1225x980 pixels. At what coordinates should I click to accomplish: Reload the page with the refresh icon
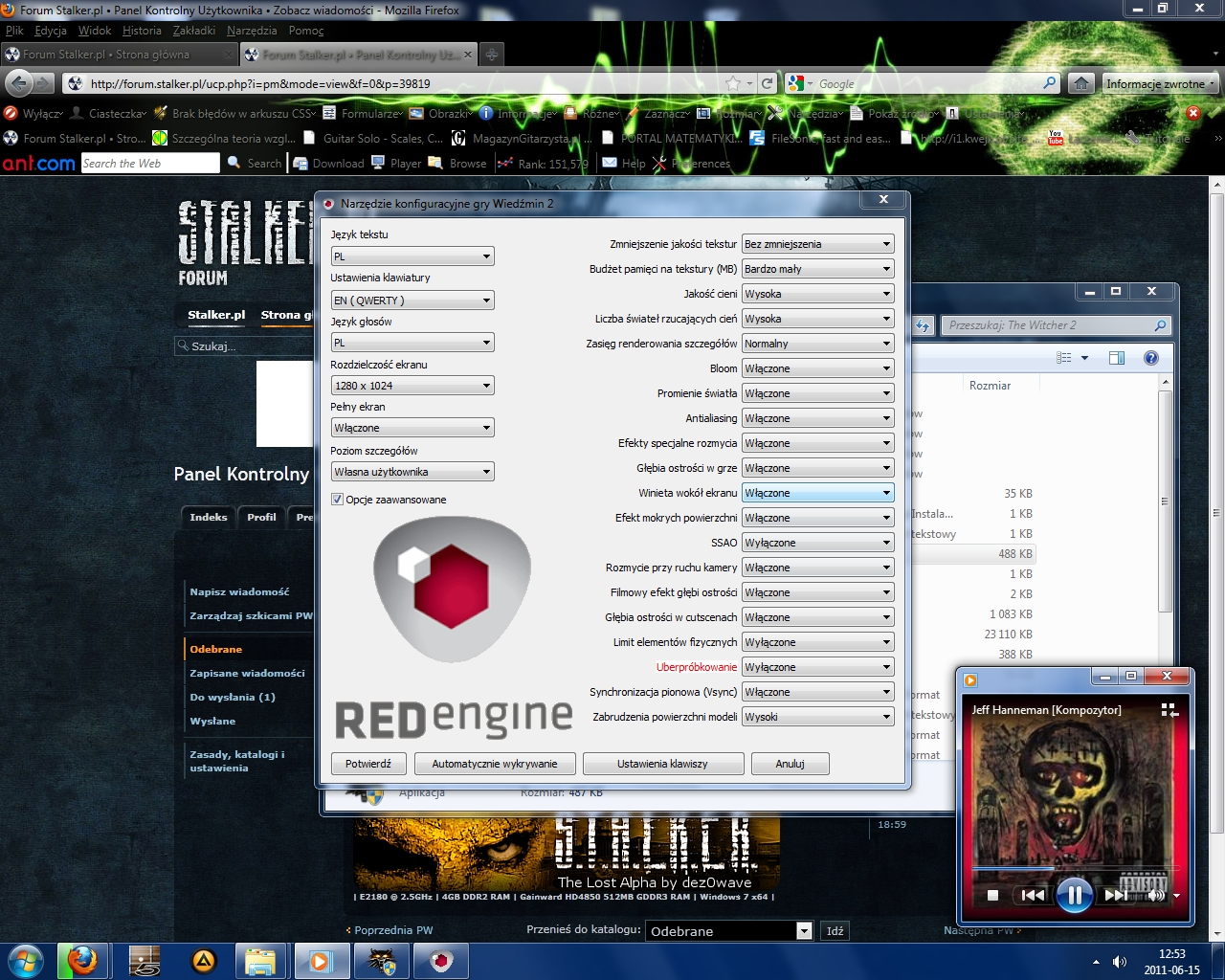pos(767,83)
